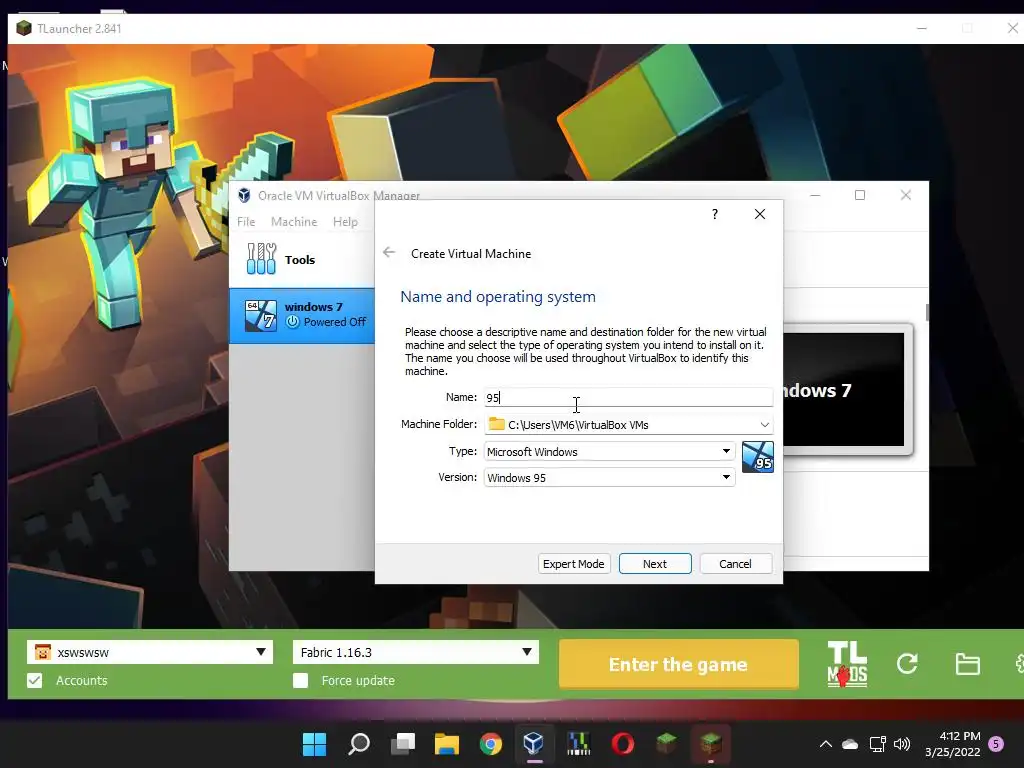This screenshot has height=768, width=1024.
Task: Expand the Fabric 1.16.3 version dropdown
Action: (x=526, y=652)
